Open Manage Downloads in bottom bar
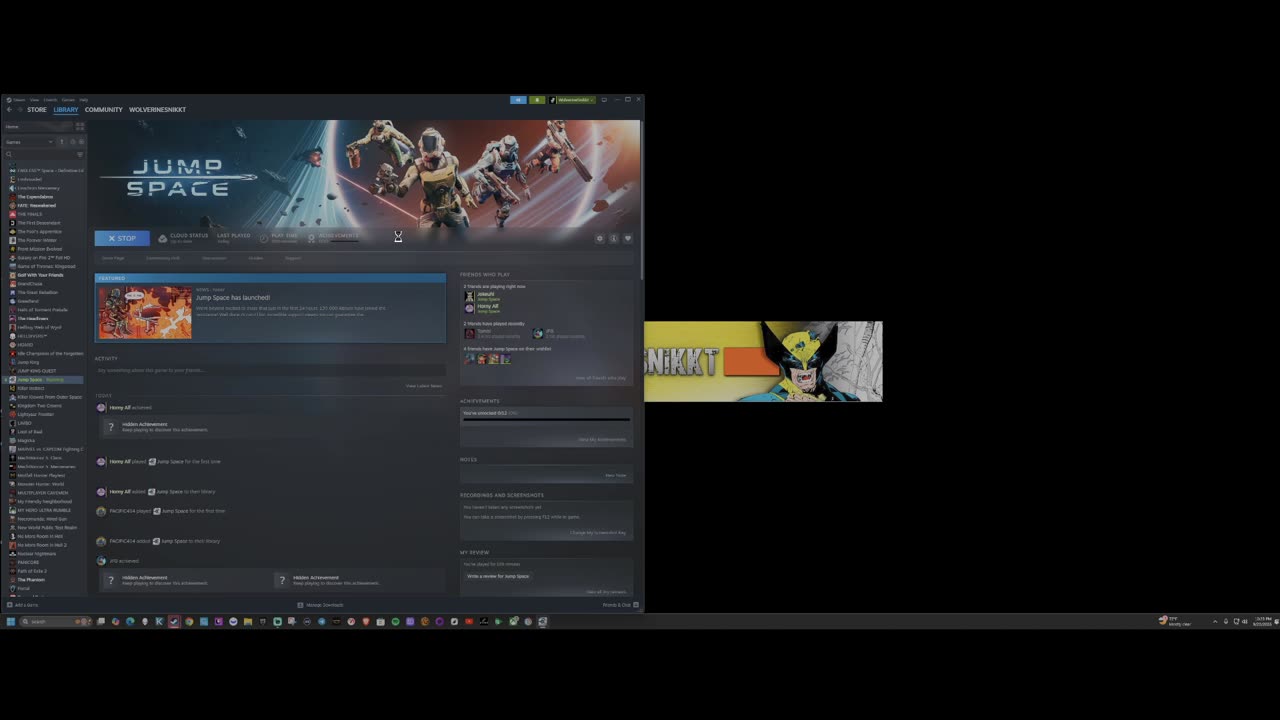This screenshot has width=1280, height=720. (x=321, y=605)
